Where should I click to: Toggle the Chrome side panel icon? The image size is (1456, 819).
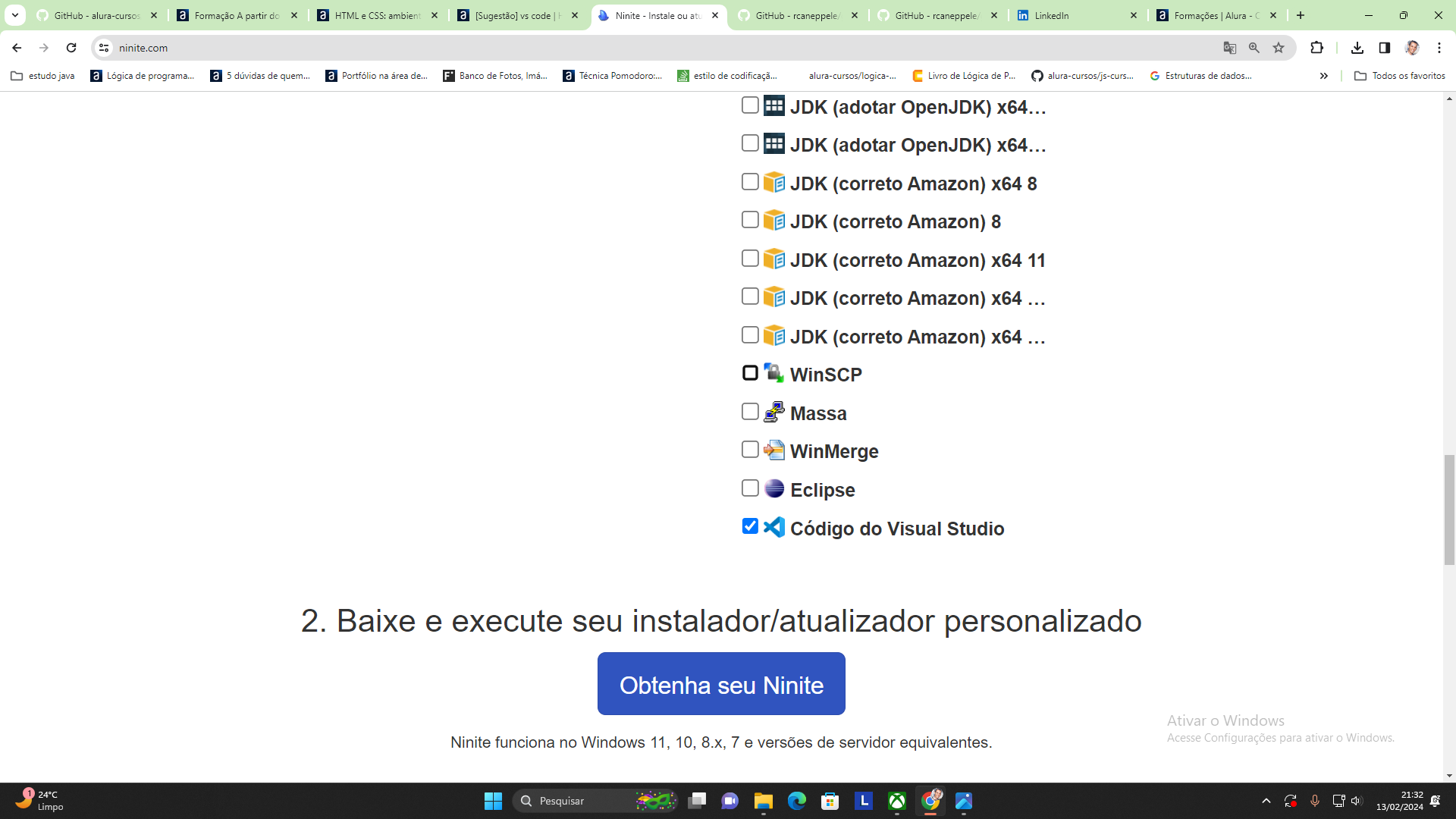coord(1385,48)
